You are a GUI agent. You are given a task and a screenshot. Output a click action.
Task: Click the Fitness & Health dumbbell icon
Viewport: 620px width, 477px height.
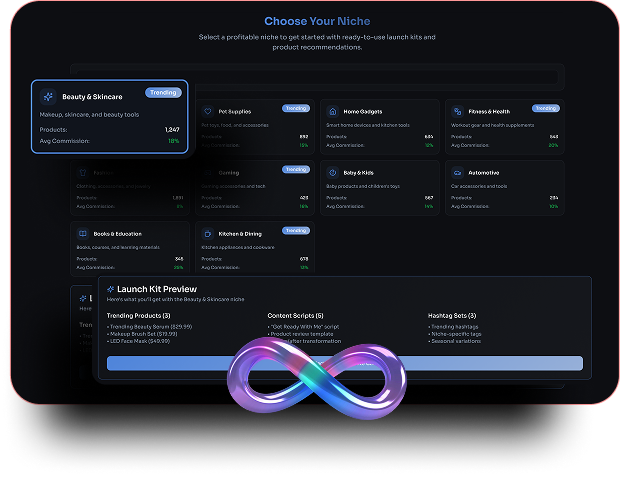coord(457,112)
